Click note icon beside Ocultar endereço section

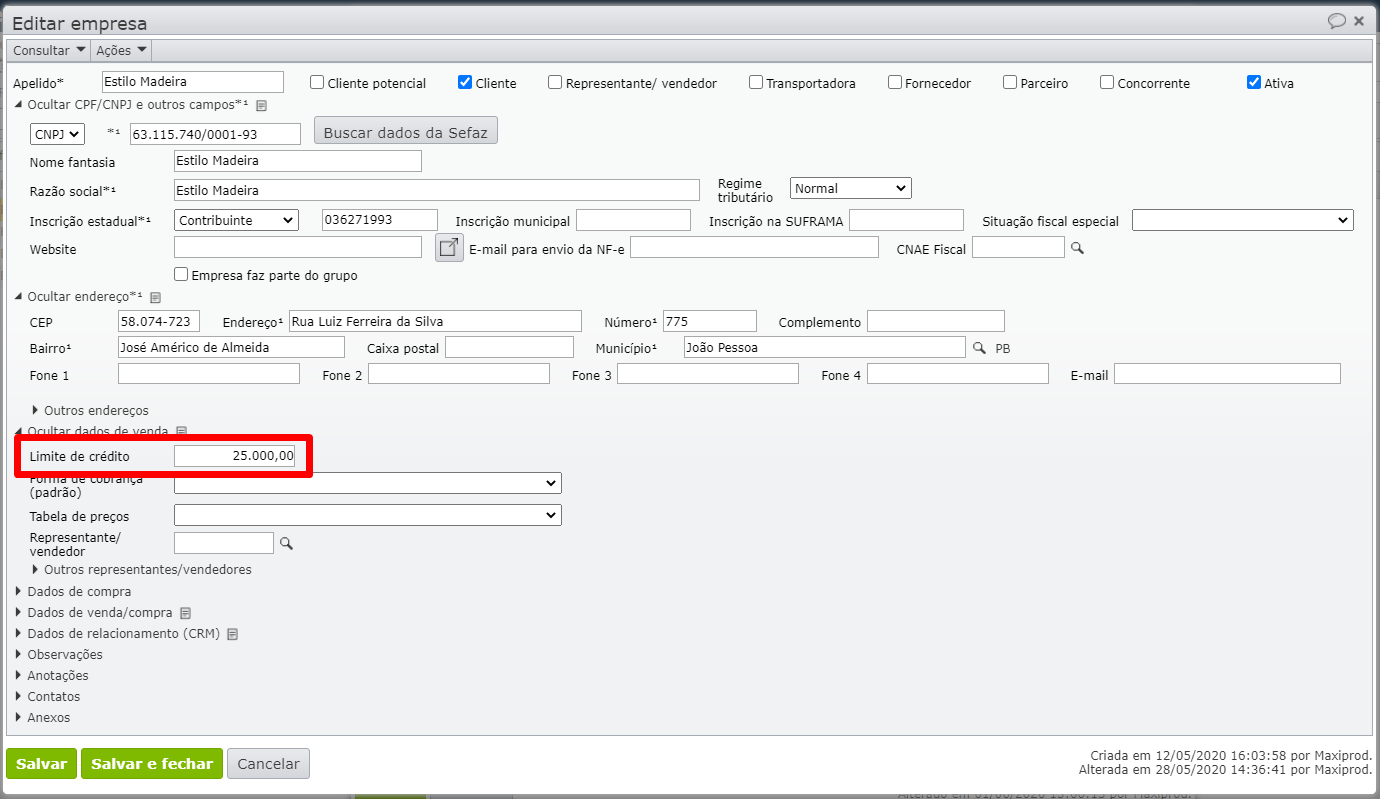tap(155, 297)
